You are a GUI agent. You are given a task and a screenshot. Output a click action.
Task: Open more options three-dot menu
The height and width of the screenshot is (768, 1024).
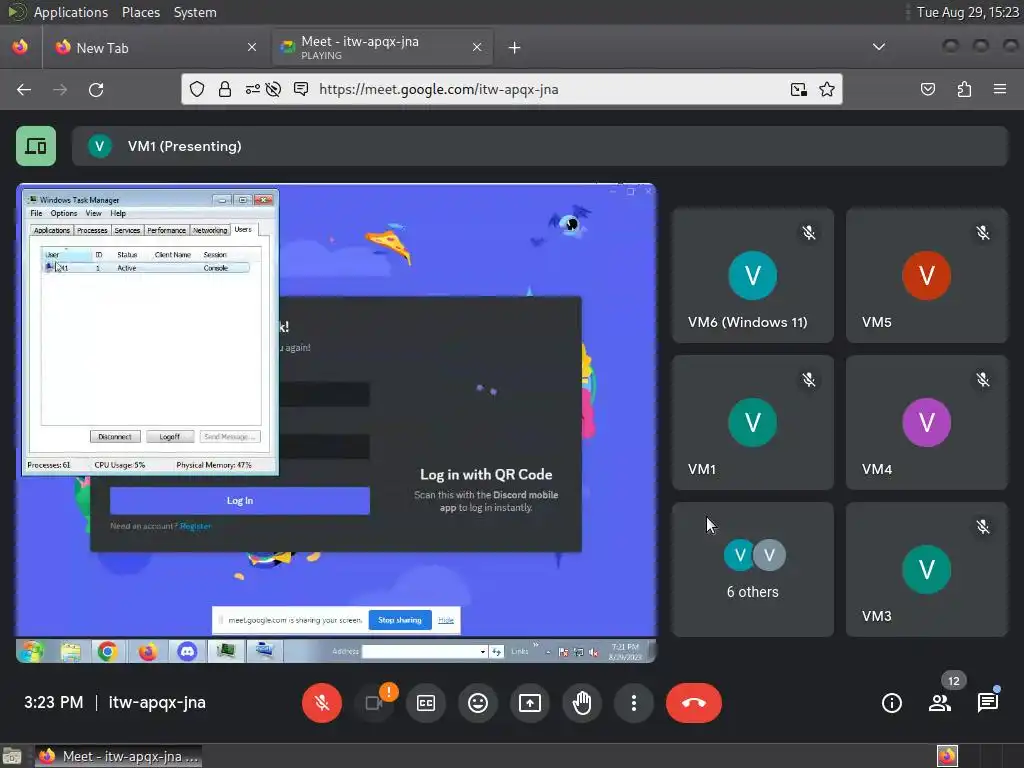coord(633,703)
